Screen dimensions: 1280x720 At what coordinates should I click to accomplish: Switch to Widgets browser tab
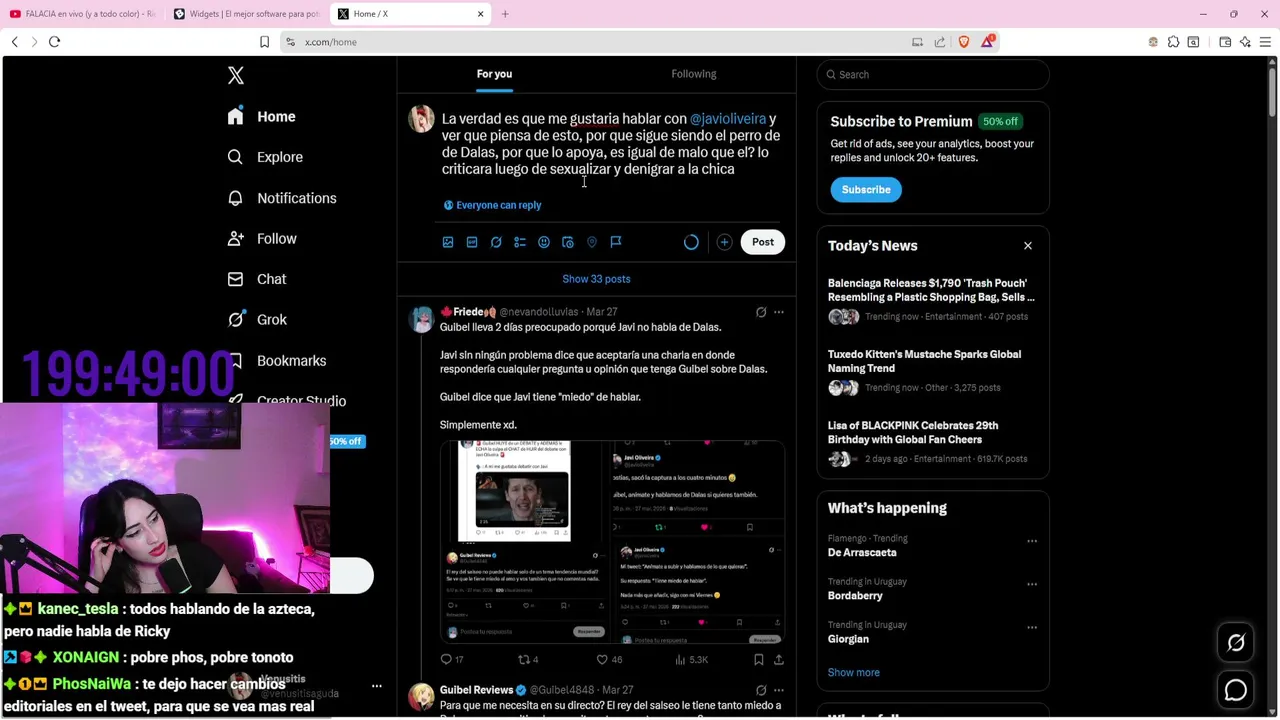247,14
